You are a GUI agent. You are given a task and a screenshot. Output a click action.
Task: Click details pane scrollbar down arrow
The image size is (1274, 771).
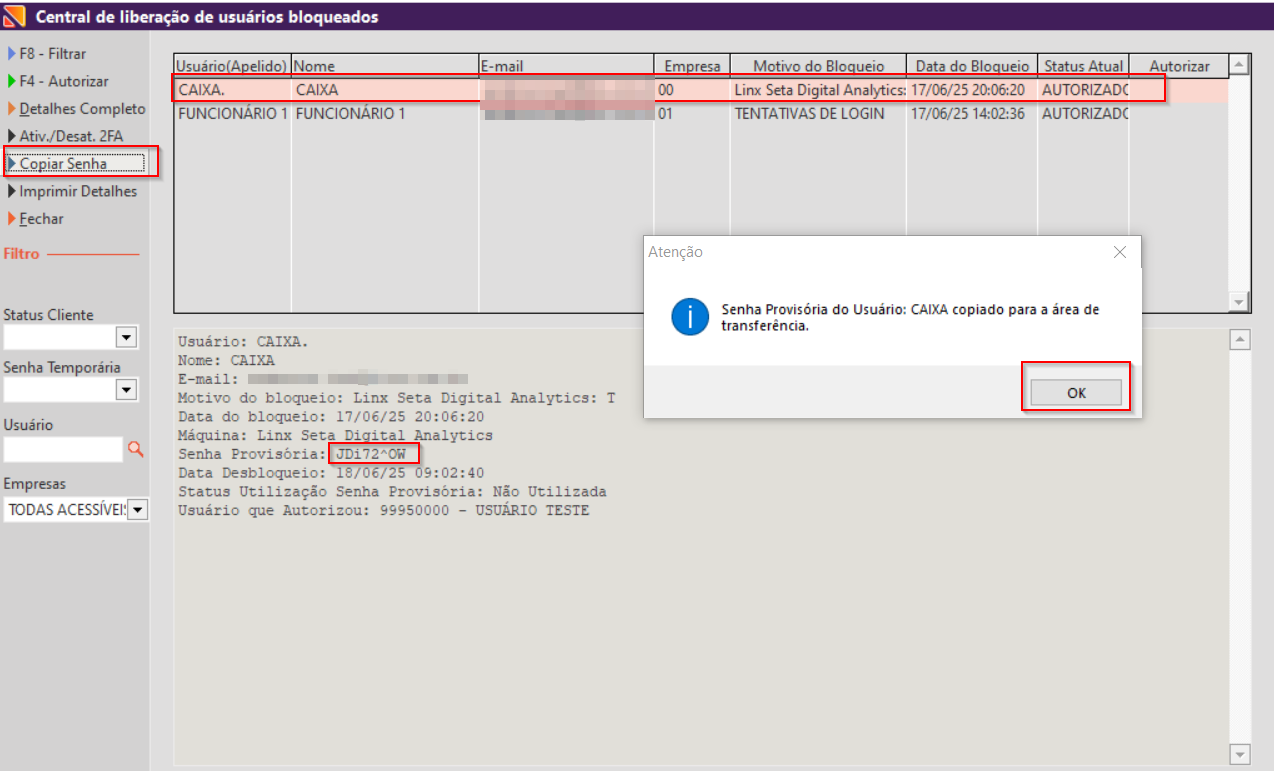point(1240,754)
